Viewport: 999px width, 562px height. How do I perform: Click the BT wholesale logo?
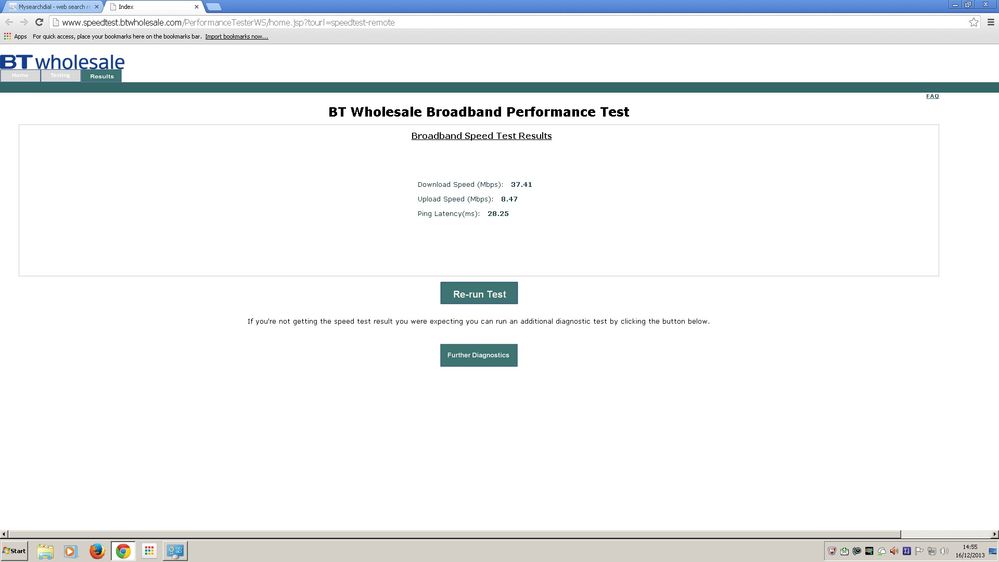point(62,62)
